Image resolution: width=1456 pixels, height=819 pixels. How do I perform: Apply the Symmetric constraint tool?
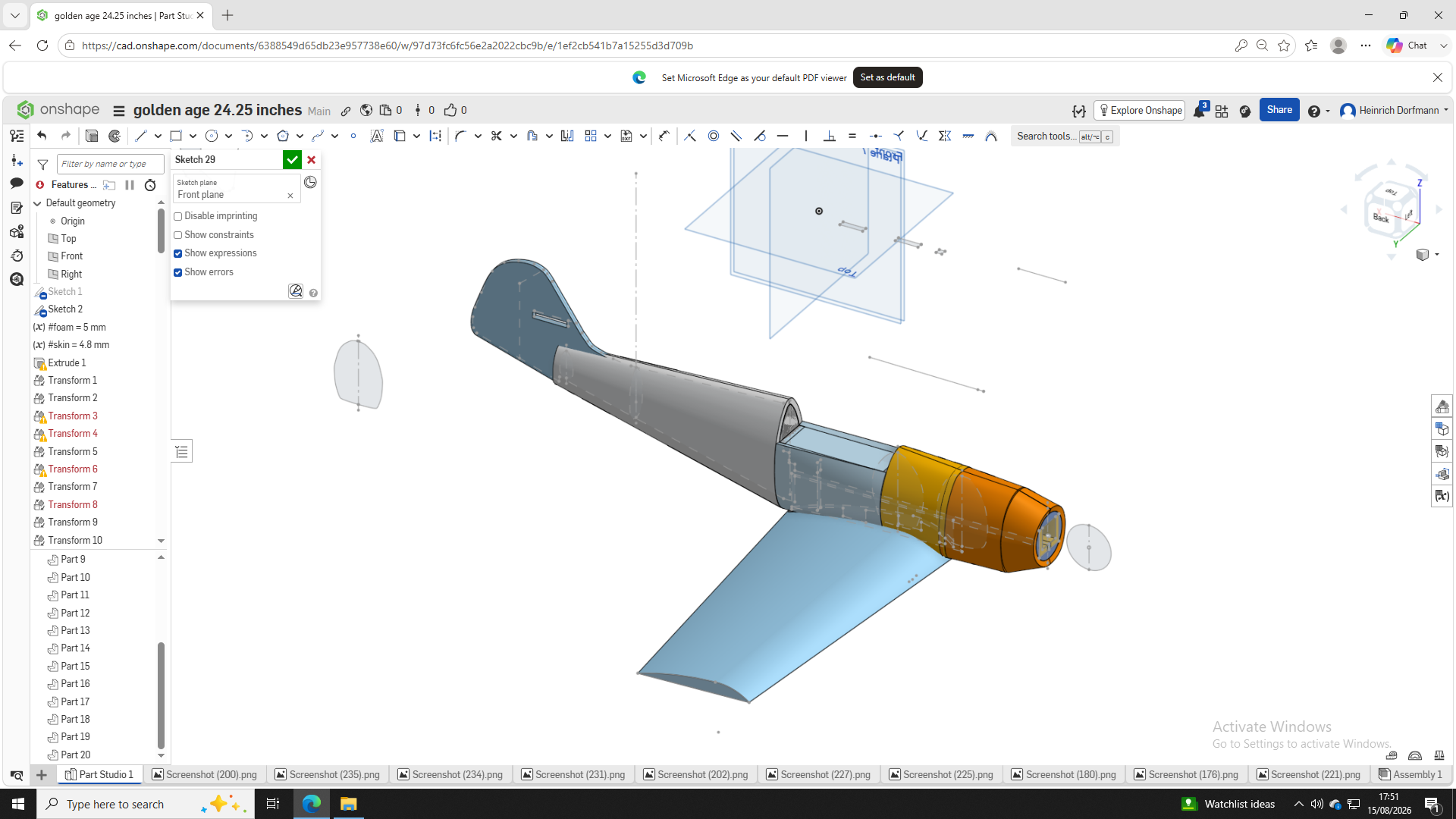[945, 136]
